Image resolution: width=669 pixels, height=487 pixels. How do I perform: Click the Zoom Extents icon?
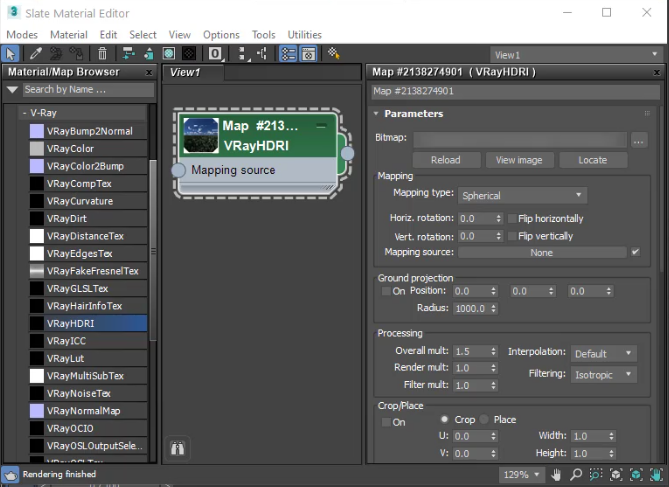tap(616, 474)
